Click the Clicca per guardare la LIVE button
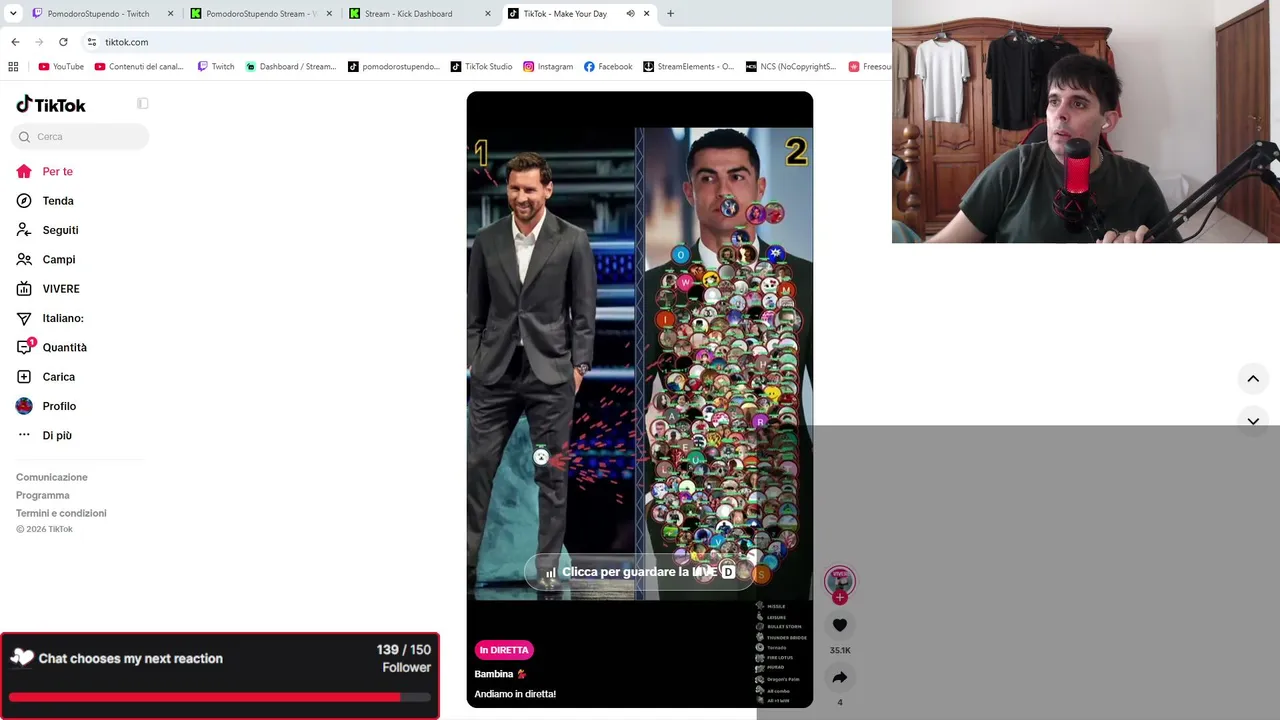The height and width of the screenshot is (720, 1280). [x=640, y=572]
